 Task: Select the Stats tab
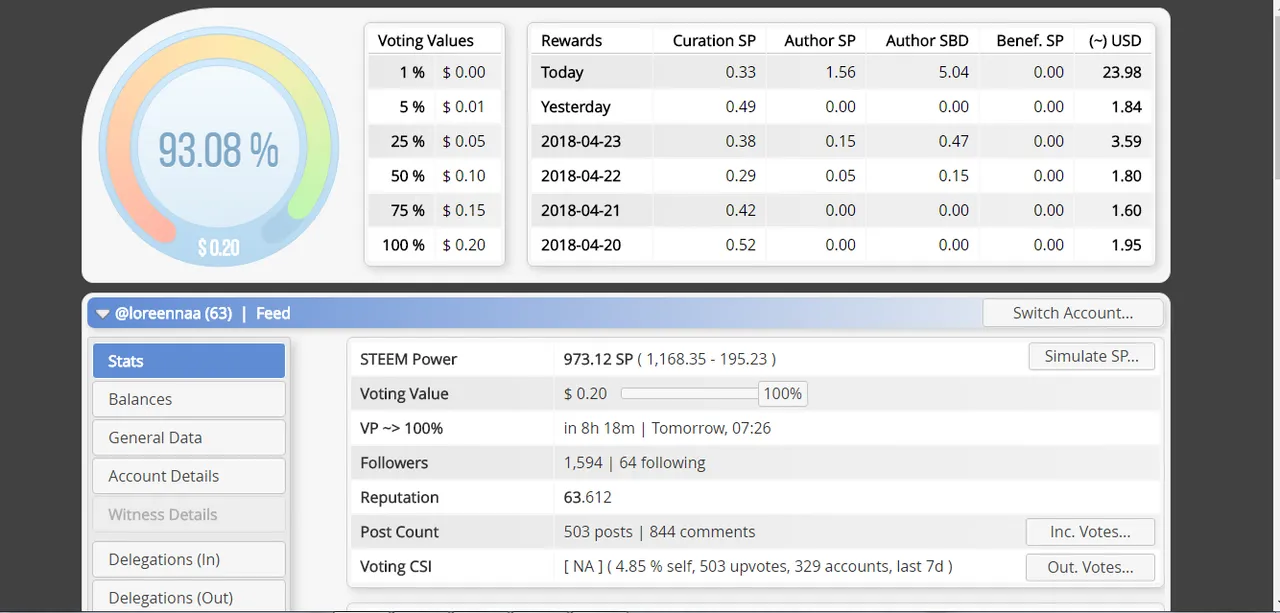pyautogui.click(x=189, y=361)
